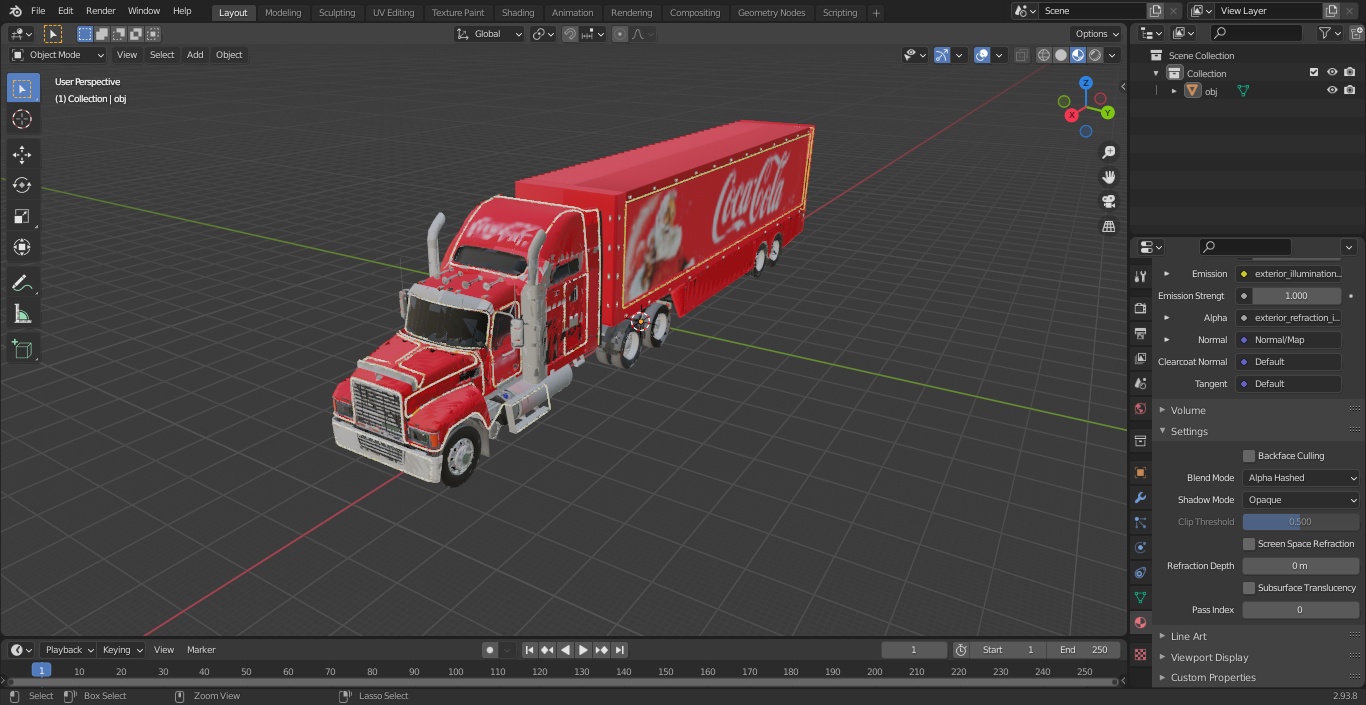1366x705 pixels.
Task: Switch to the Shading workspace tab
Action: click(x=518, y=12)
